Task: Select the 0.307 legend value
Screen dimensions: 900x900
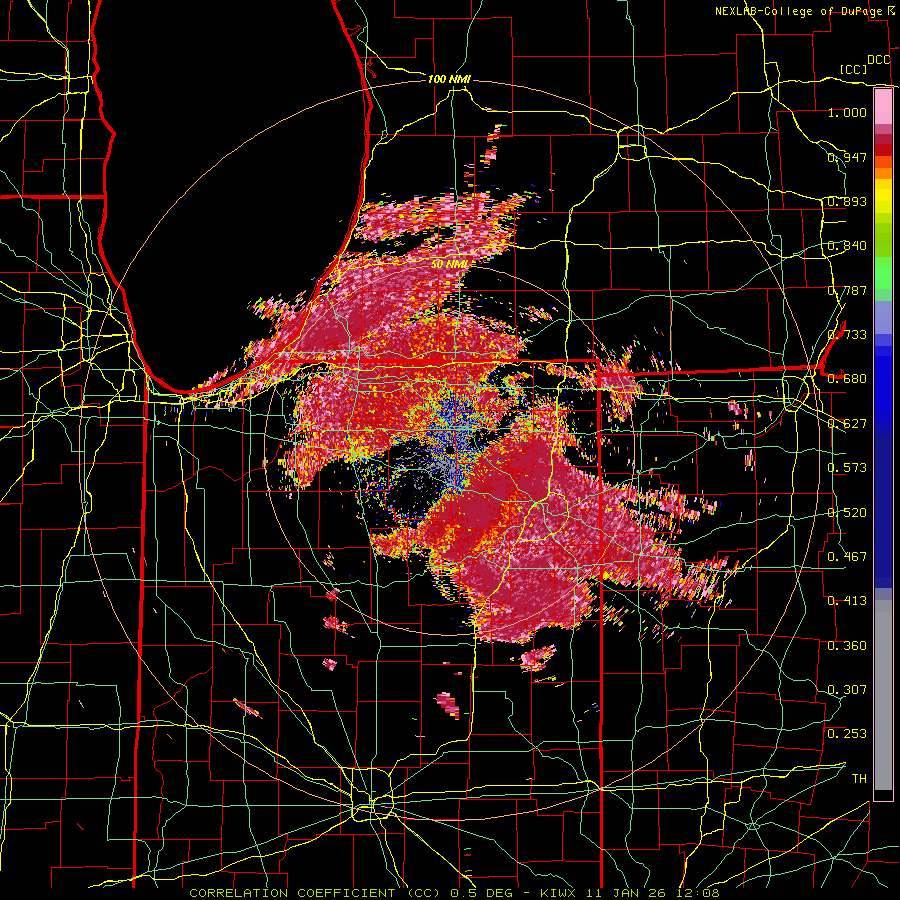Action: [847, 690]
